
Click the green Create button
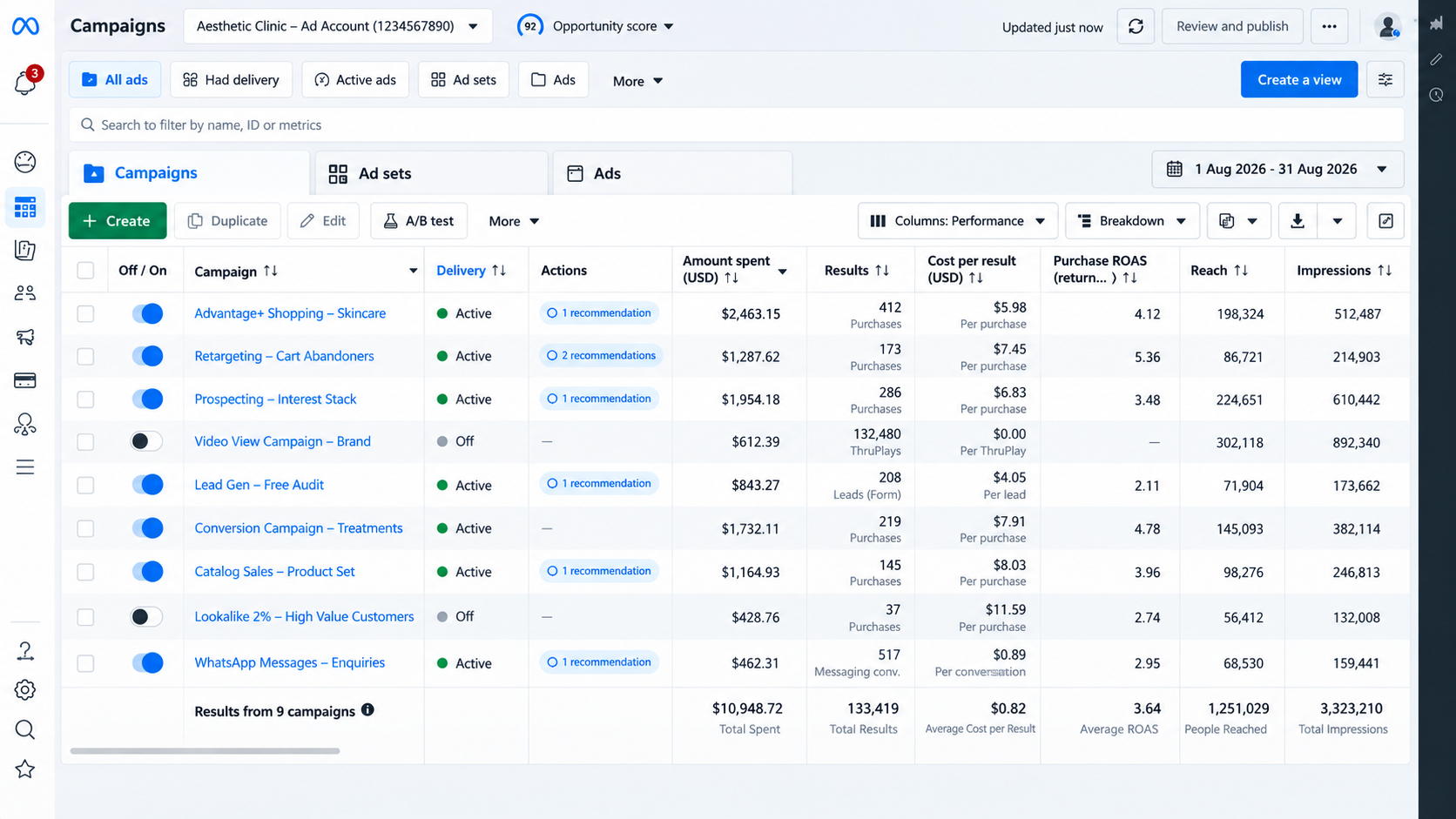118,221
